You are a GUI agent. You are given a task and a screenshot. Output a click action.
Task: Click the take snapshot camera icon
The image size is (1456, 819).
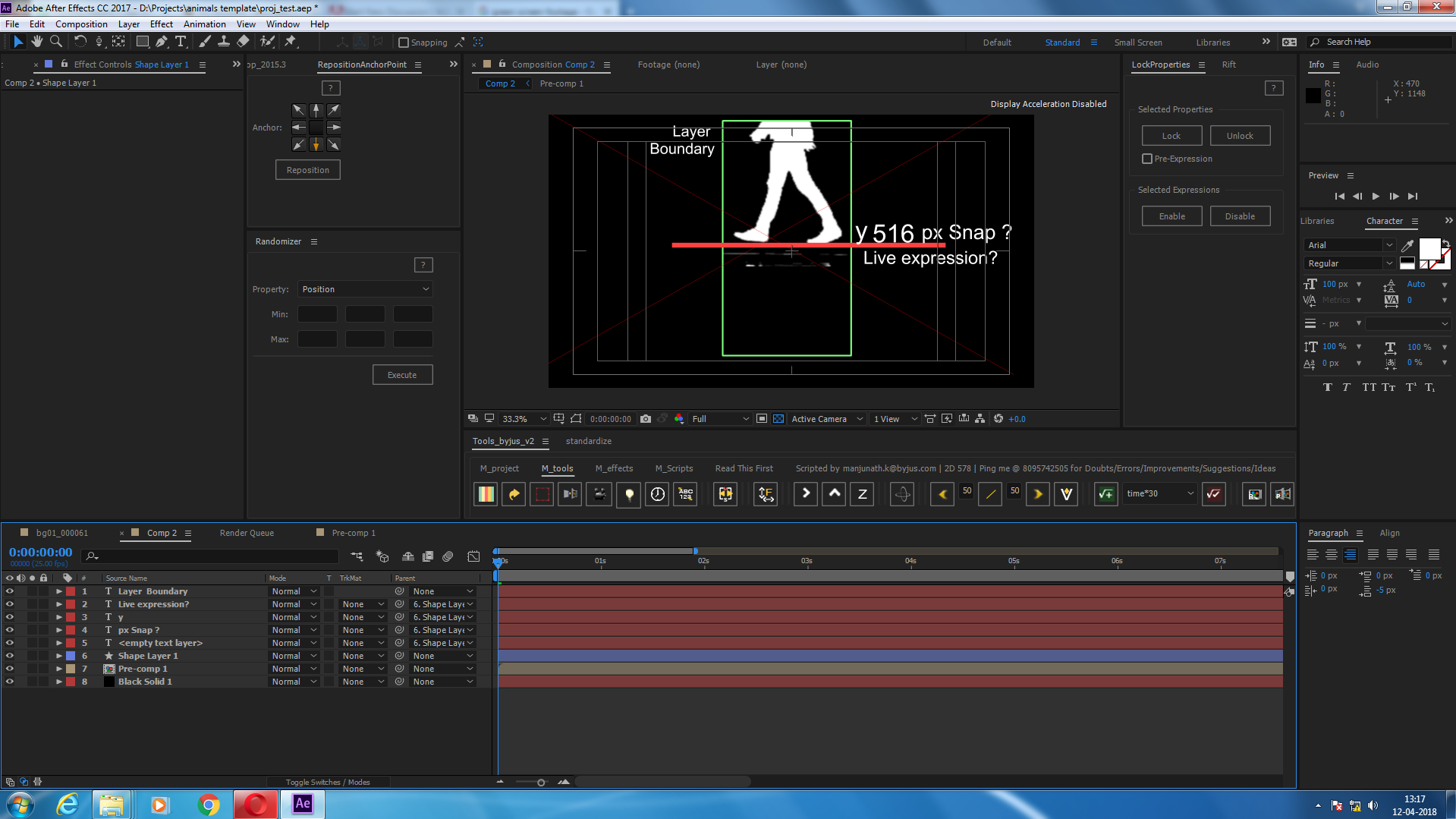click(646, 418)
